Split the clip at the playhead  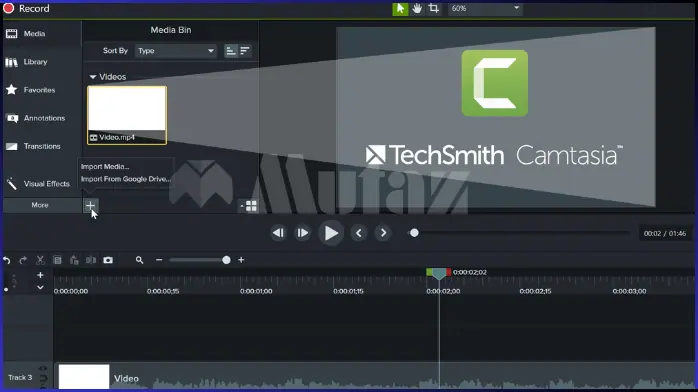coord(91,260)
